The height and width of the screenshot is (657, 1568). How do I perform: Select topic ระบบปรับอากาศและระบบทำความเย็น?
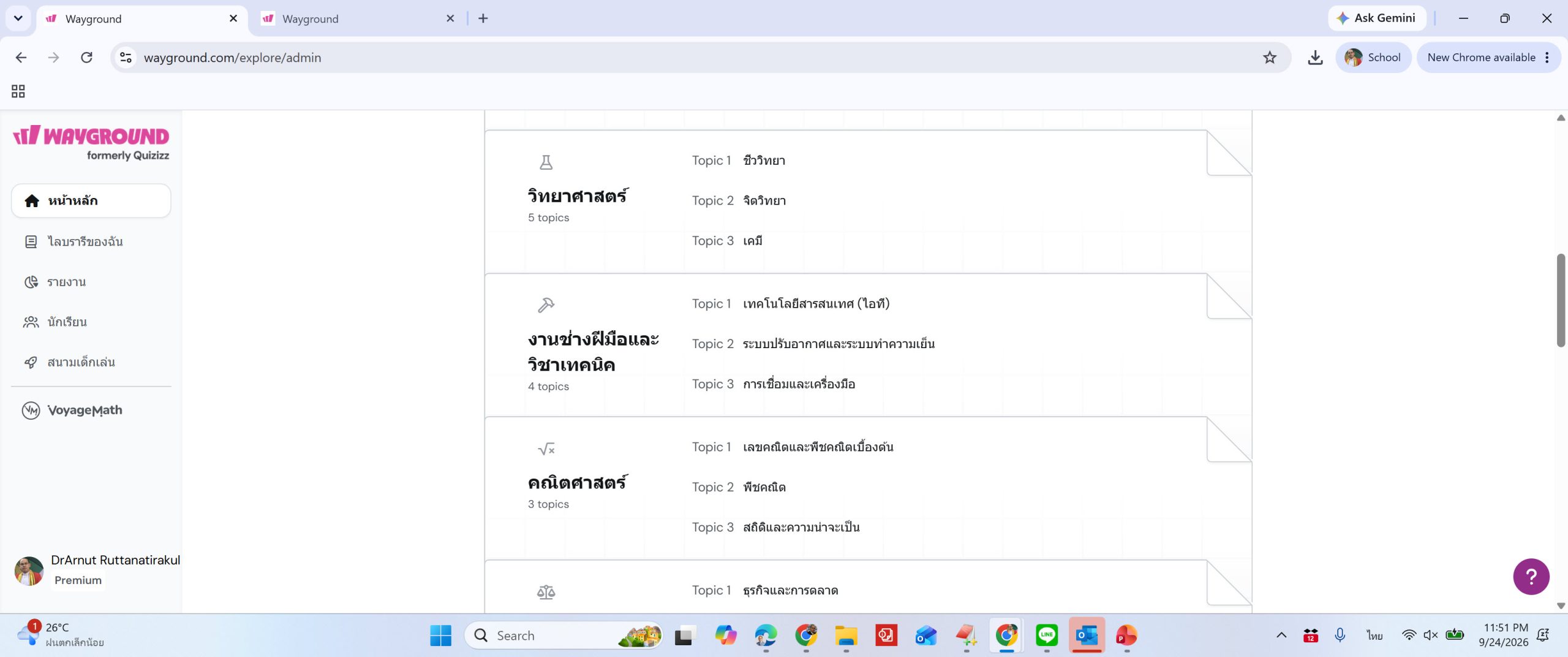pyautogui.click(x=839, y=344)
